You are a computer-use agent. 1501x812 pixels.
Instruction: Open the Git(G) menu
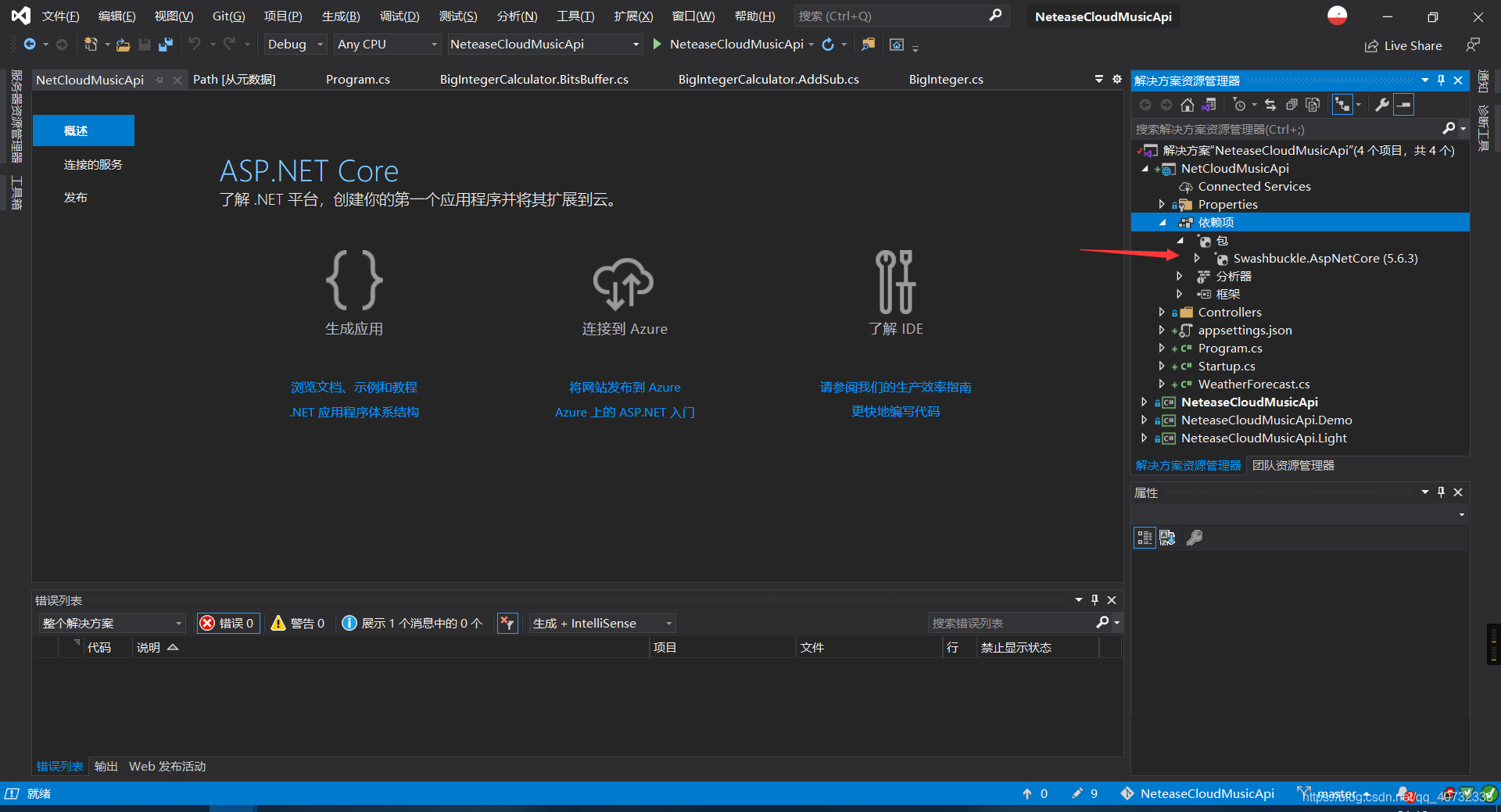pyautogui.click(x=229, y=16)
